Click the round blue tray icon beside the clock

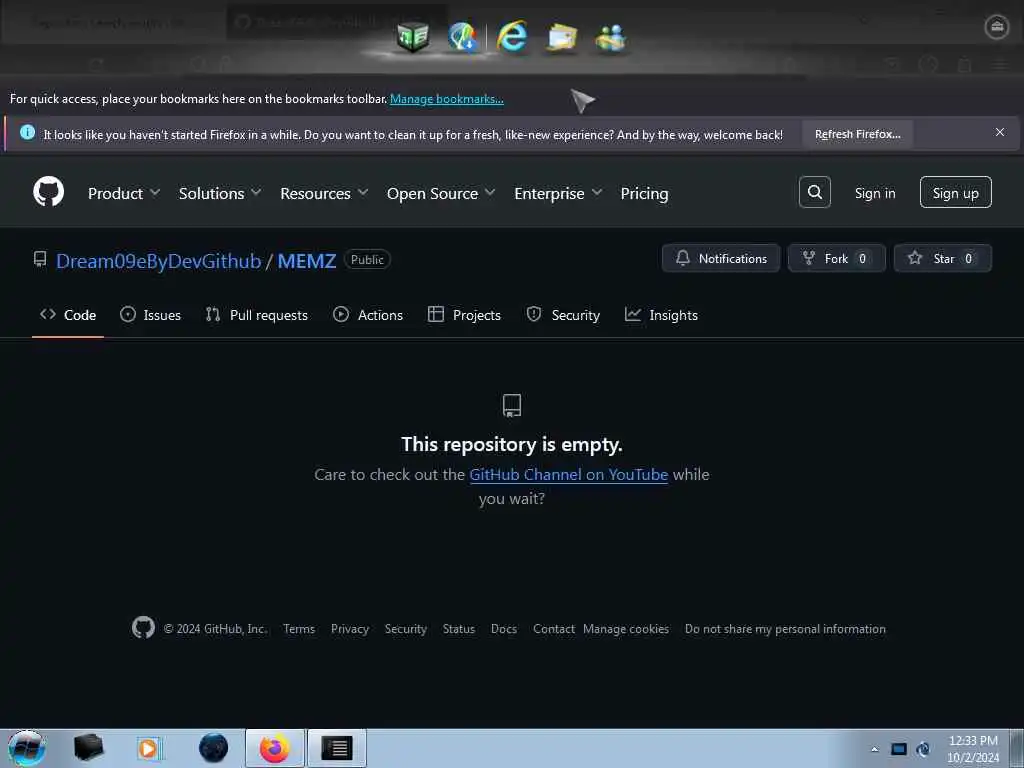(923, 749)
